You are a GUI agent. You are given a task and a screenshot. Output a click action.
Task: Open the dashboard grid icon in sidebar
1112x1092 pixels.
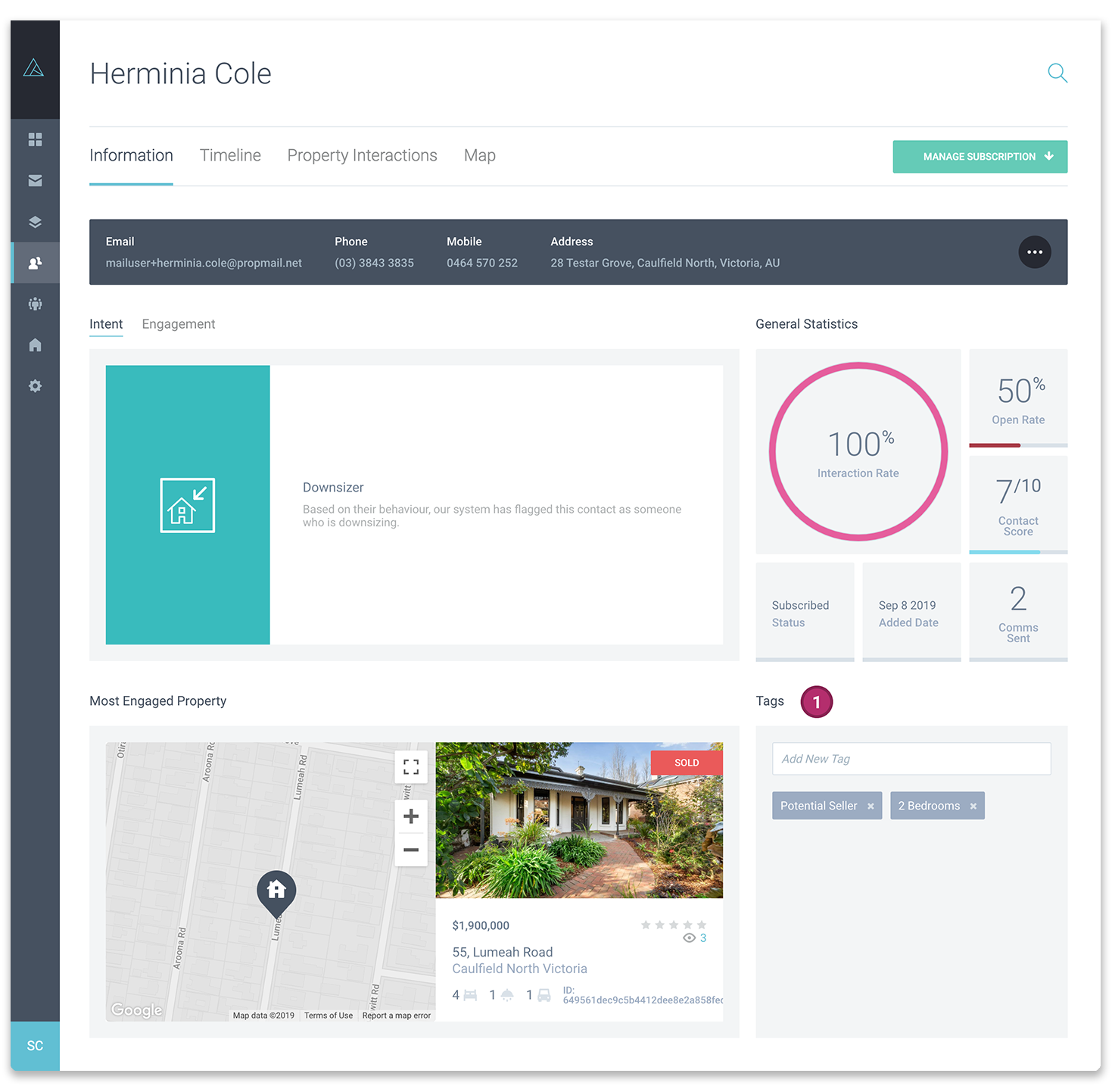pos(35,139)
